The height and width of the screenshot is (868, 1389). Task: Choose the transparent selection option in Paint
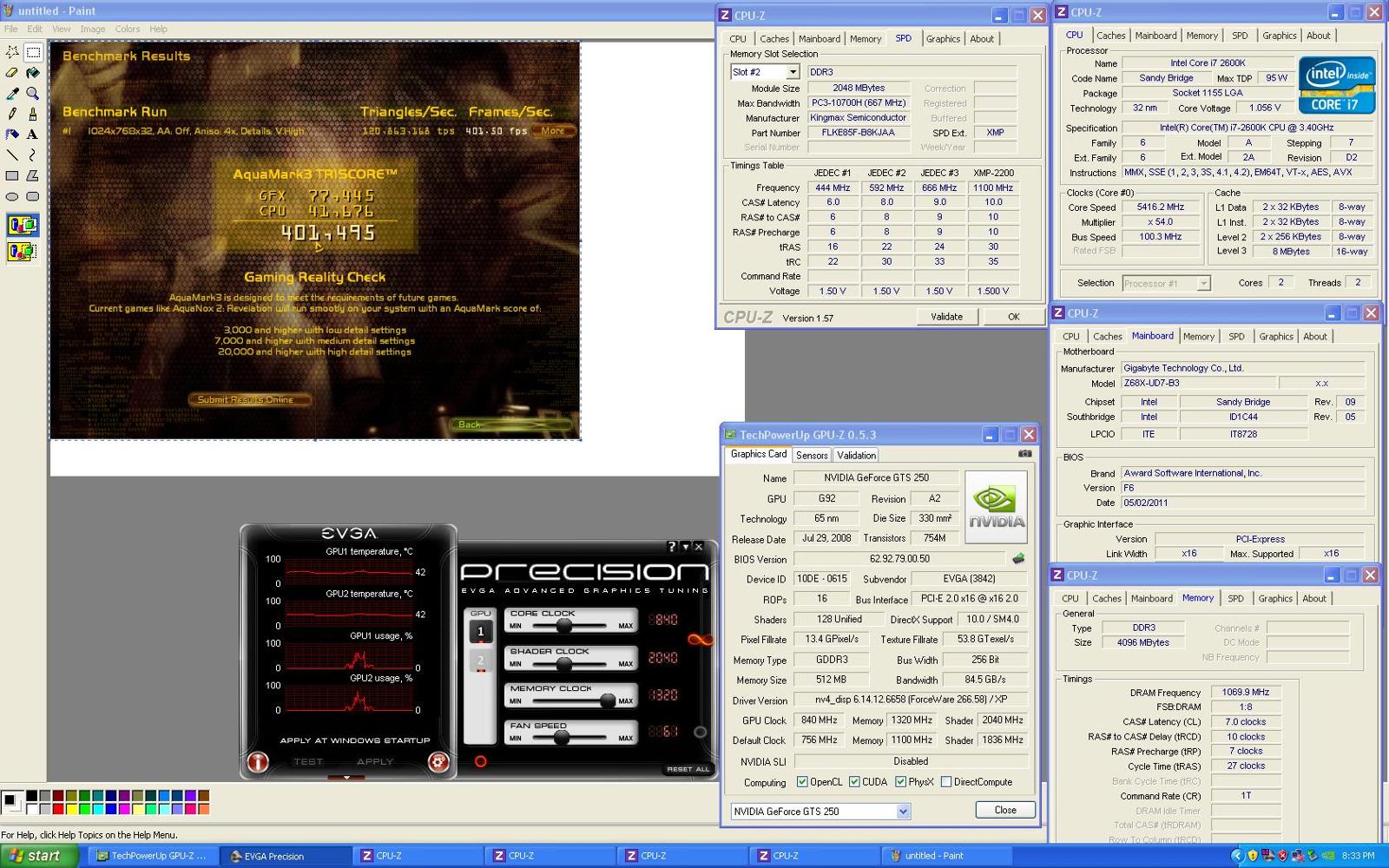tap(23, 252)
